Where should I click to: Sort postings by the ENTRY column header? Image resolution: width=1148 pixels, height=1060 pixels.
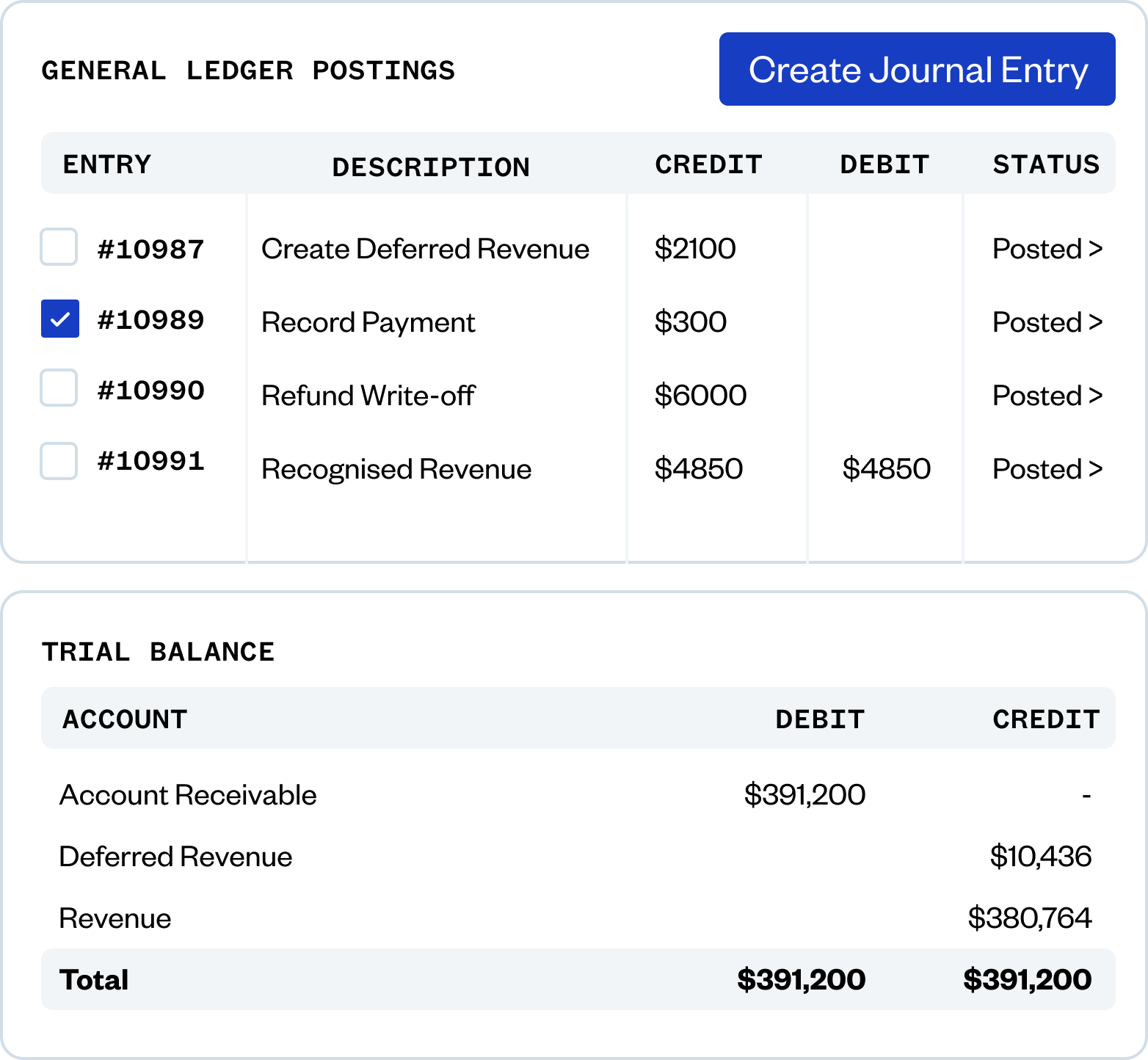[x=107, y=164]
